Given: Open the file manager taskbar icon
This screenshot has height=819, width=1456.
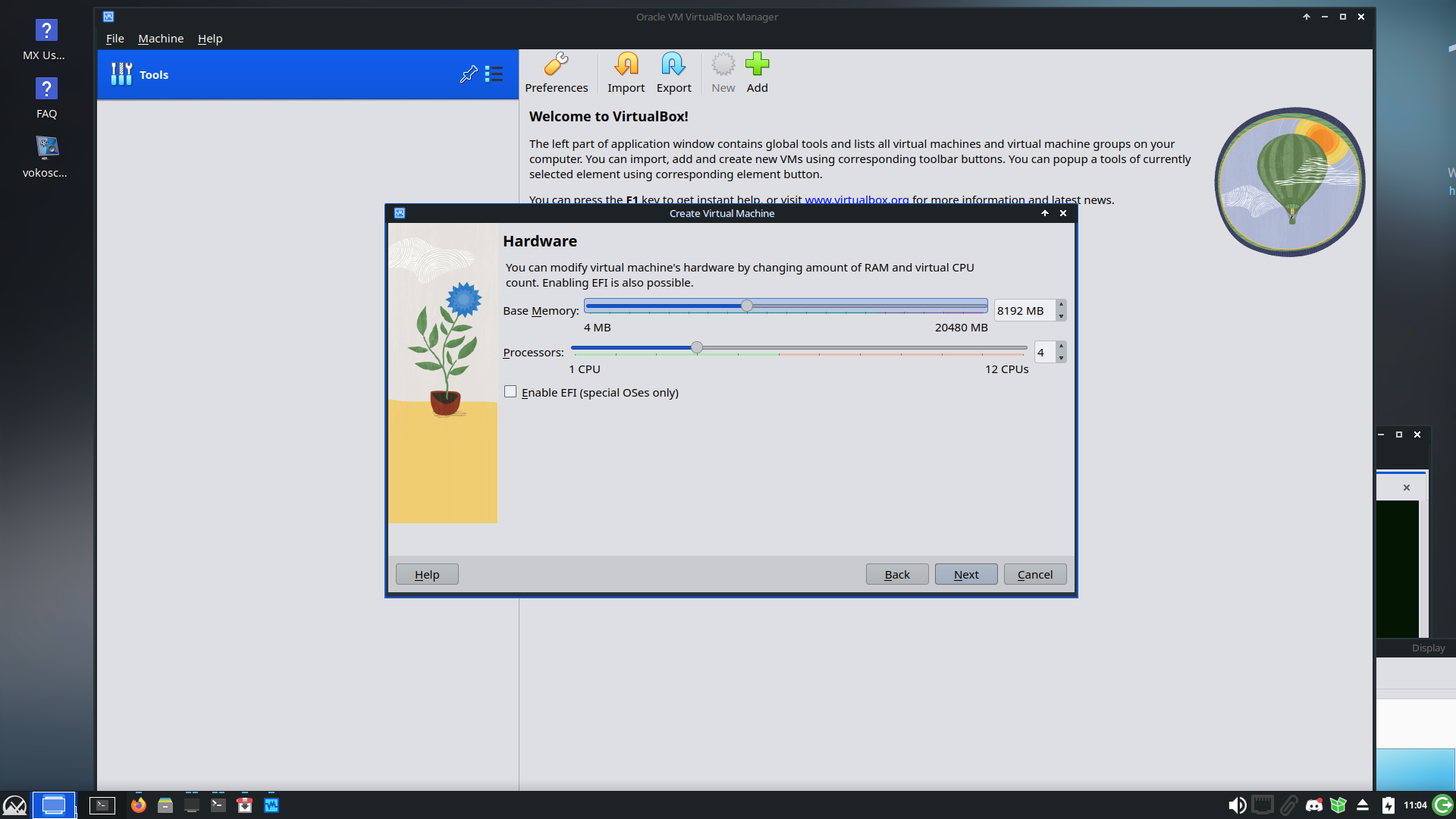Looking at the screenshot, I should pos(165,805).
